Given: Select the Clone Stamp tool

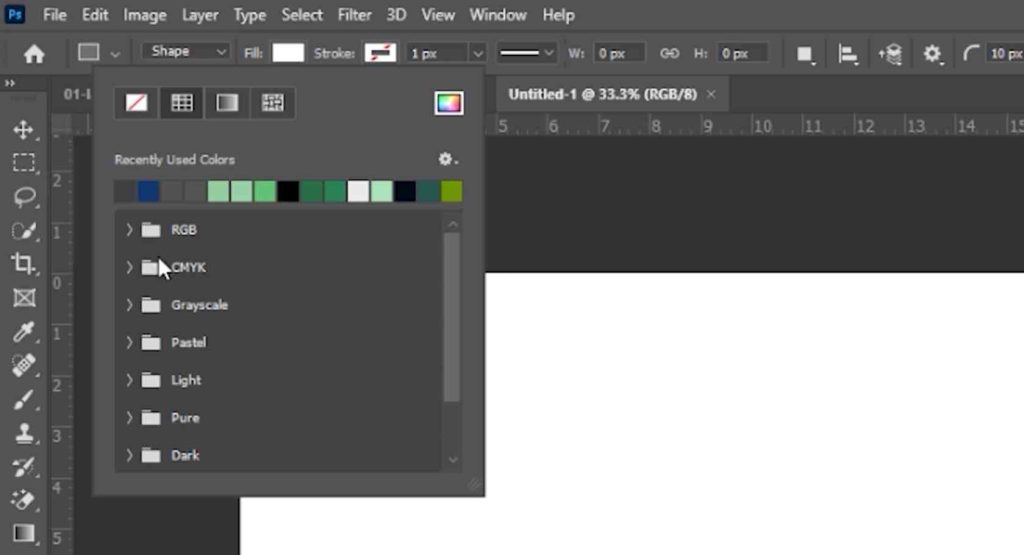Looking at the screenshot, I should coord(24,433).
